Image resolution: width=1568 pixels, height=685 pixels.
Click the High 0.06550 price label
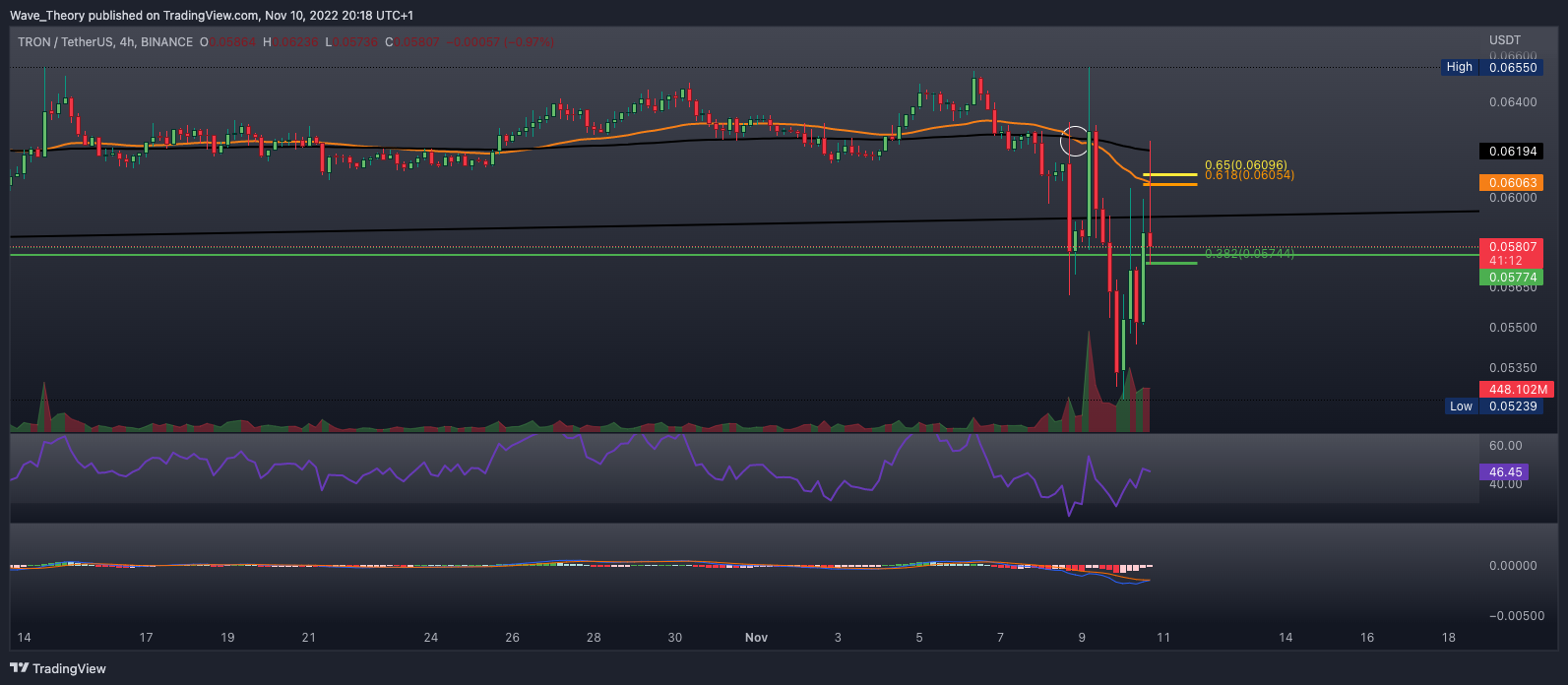point(1497,67)
